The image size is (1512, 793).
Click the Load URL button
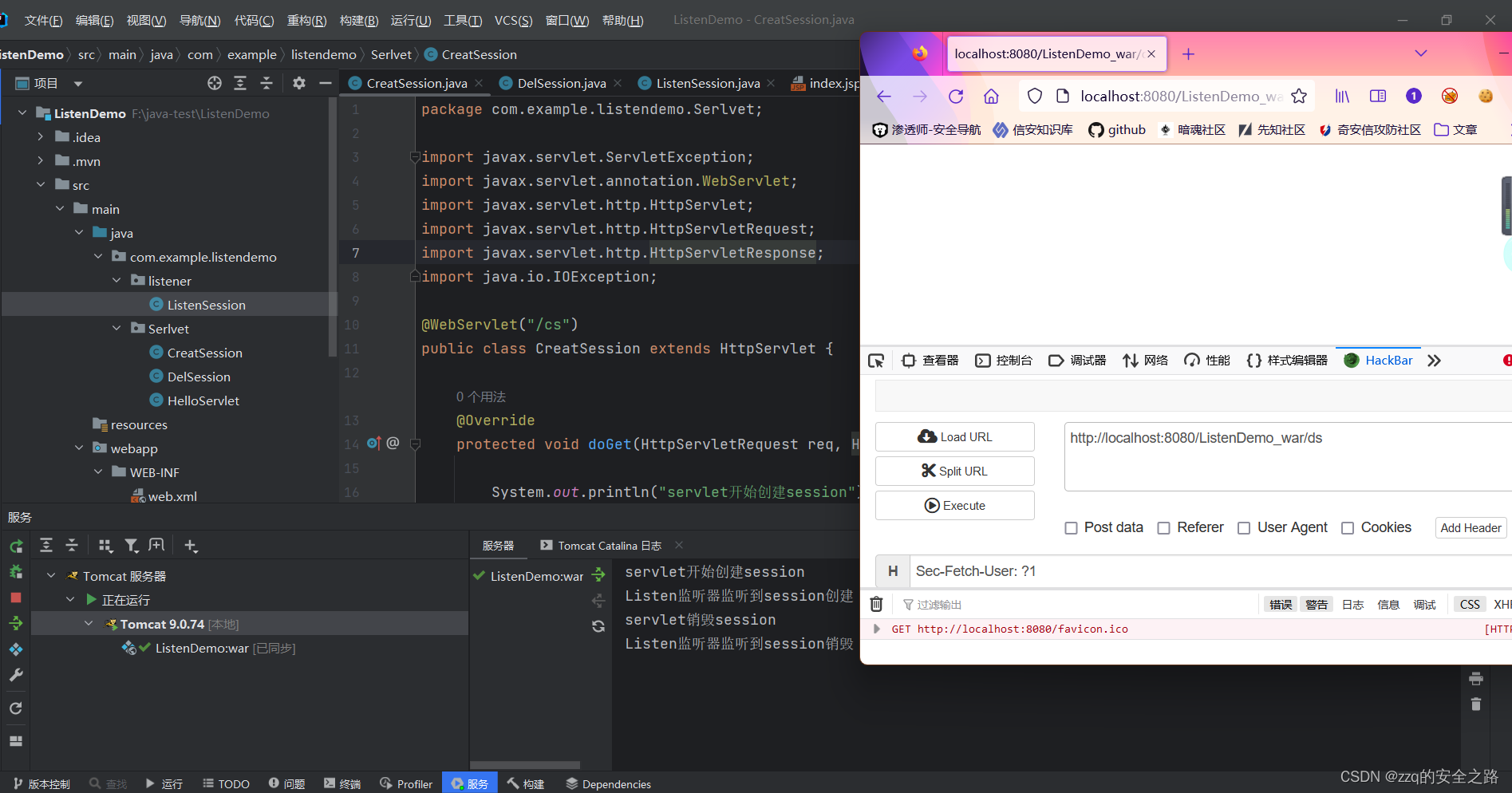point(955,437)
